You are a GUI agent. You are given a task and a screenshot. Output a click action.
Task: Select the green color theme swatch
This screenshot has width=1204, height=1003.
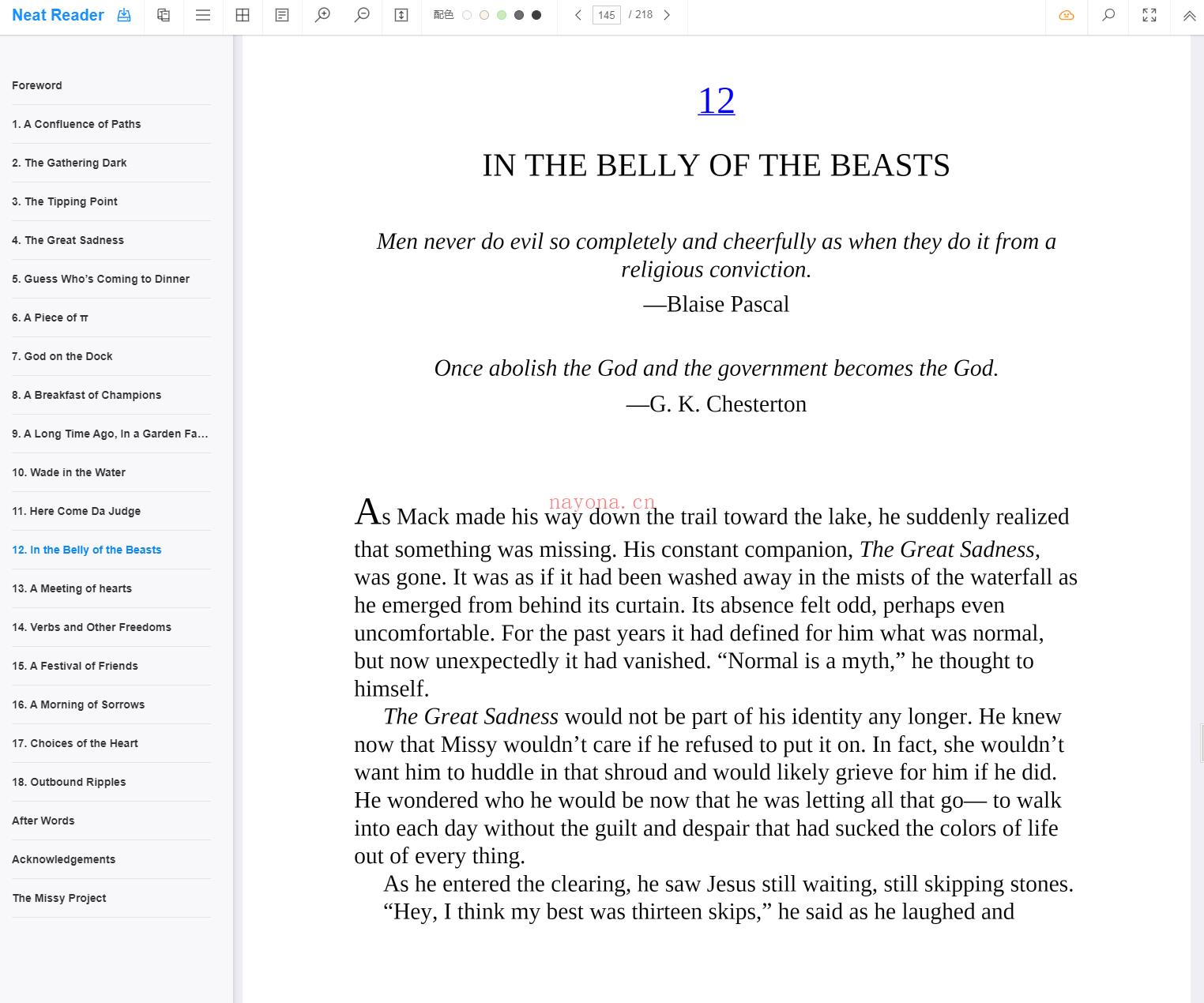click(x=502, y=15)
